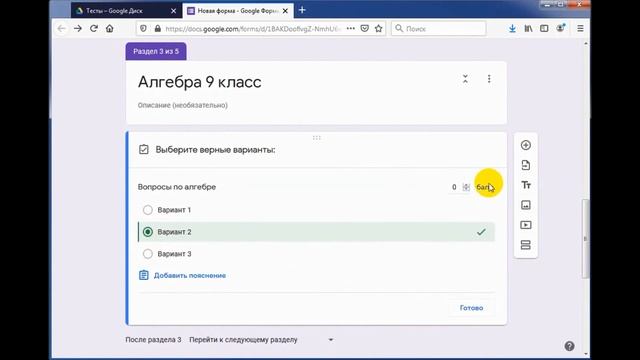The width and height of the screenshot is (640, 360).
Task: Click the browser address bar URL
Action: click(x=252, y=29)
